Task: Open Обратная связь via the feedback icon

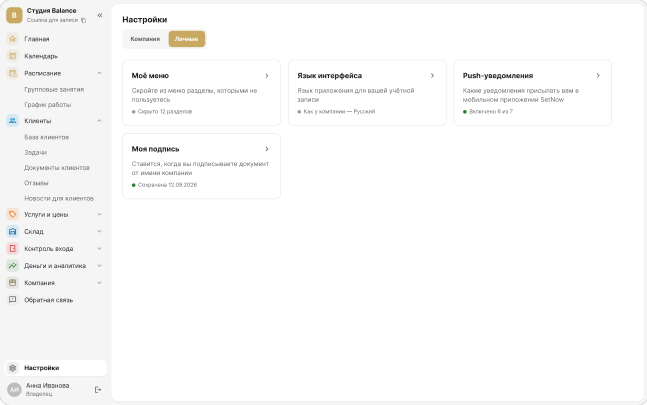Action: click(13, 300)
